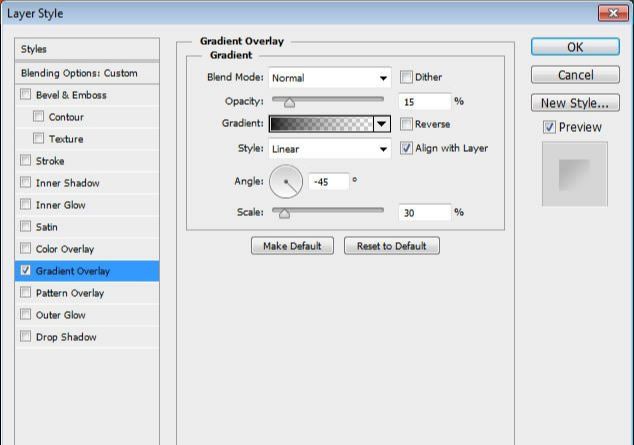Select the Stroke settings row
The image size is (634, 445).
(87, 161)
